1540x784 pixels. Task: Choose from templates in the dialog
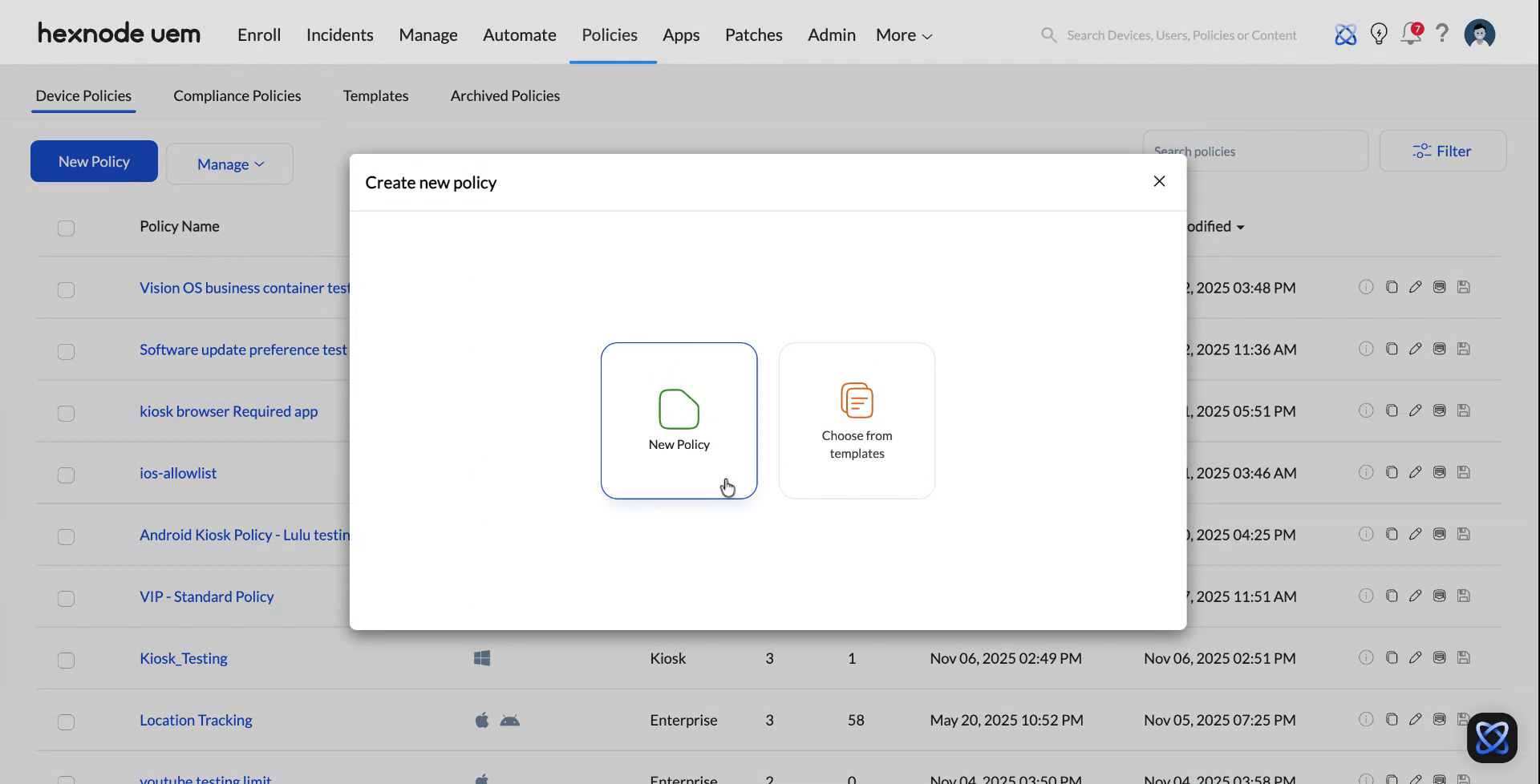pos(857,421)
